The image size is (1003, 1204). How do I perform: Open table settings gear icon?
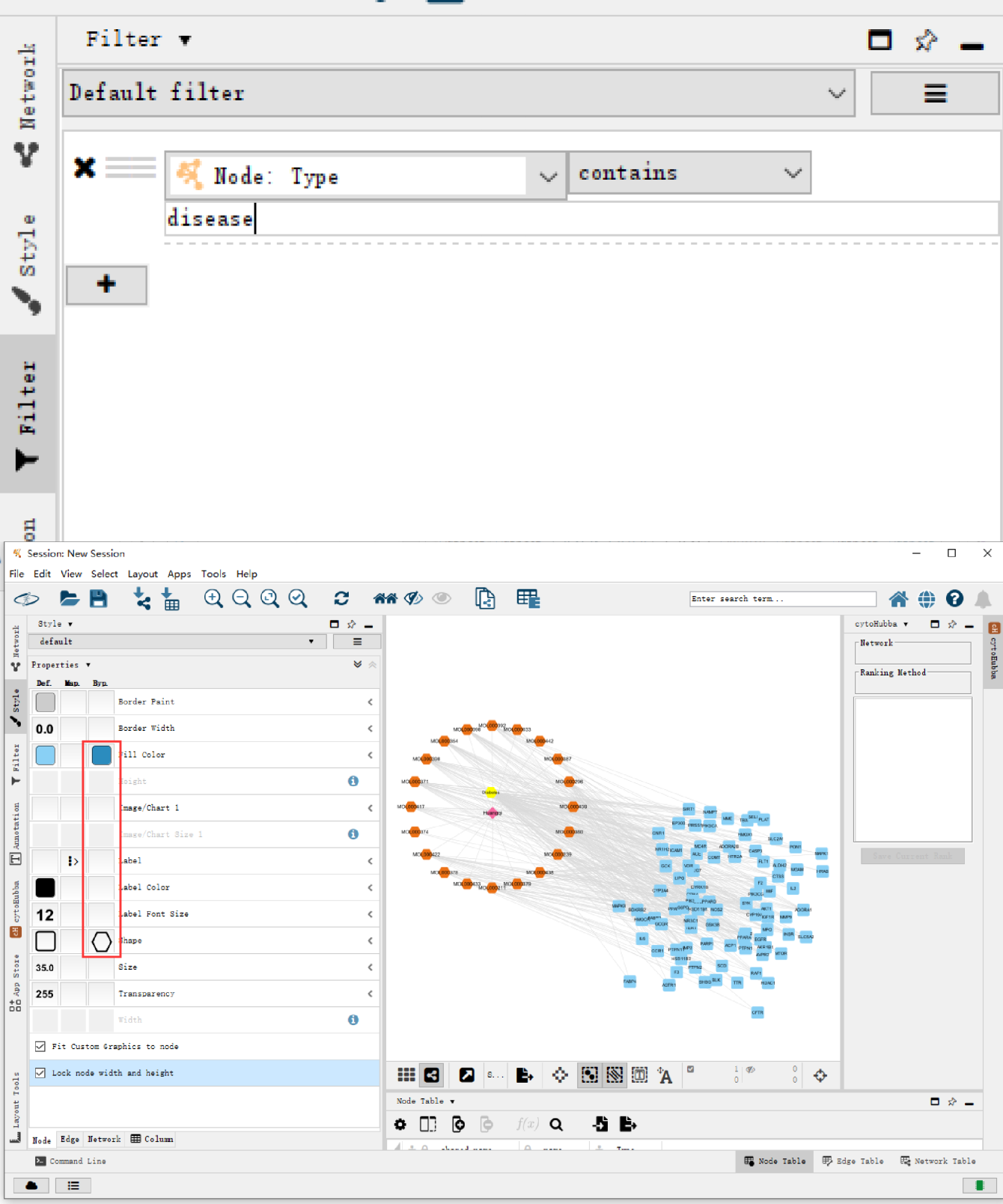400,1125
